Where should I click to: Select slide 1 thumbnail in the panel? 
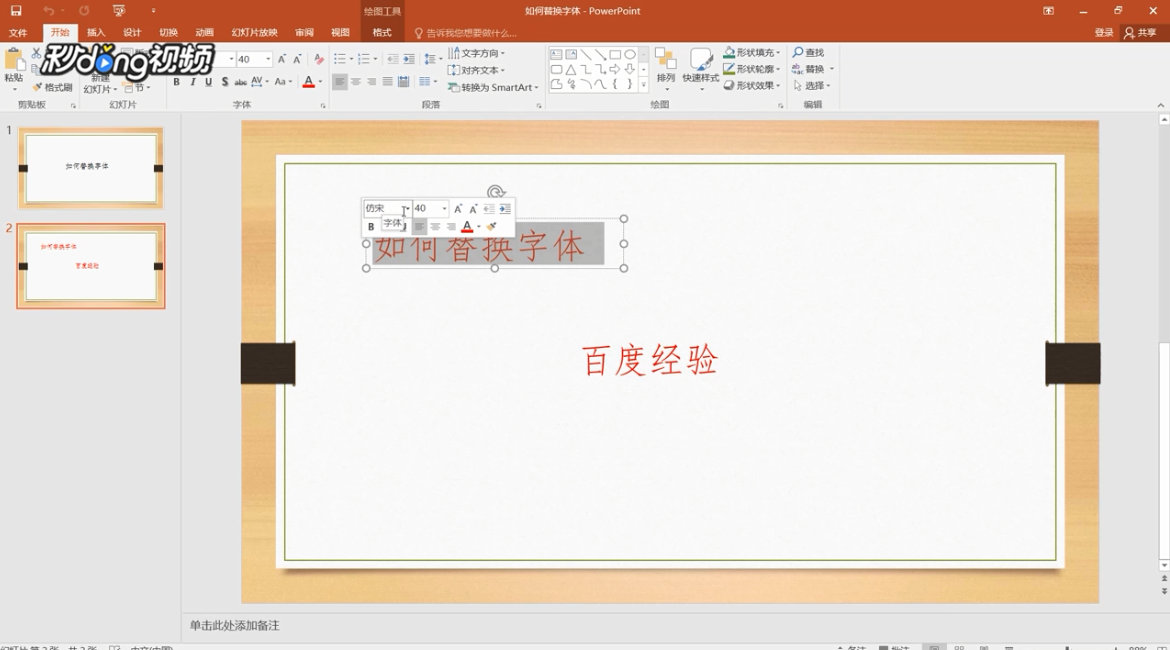pyautogui.click(x=91, y=168)
